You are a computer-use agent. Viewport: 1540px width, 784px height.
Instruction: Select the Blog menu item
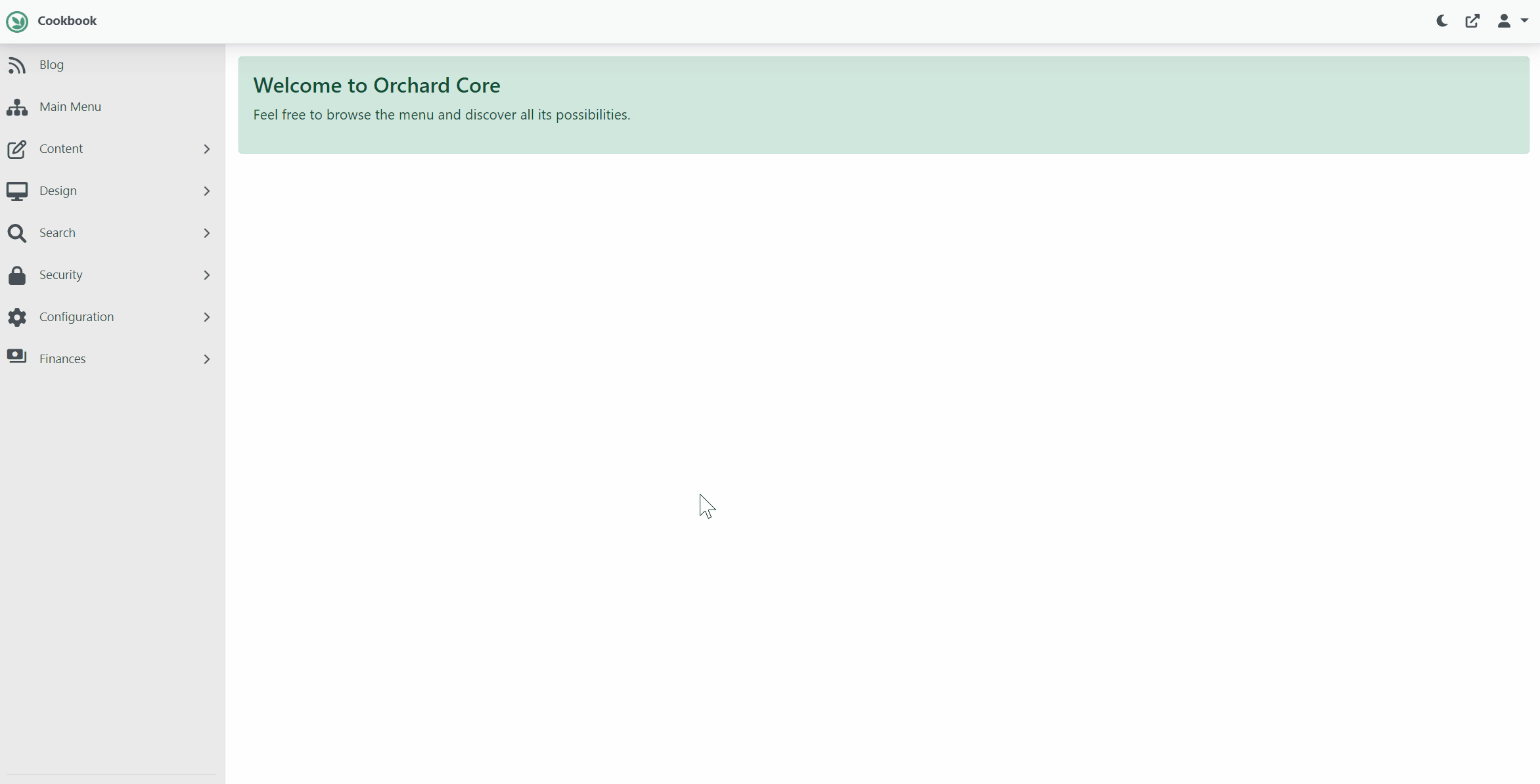point(52,64)
